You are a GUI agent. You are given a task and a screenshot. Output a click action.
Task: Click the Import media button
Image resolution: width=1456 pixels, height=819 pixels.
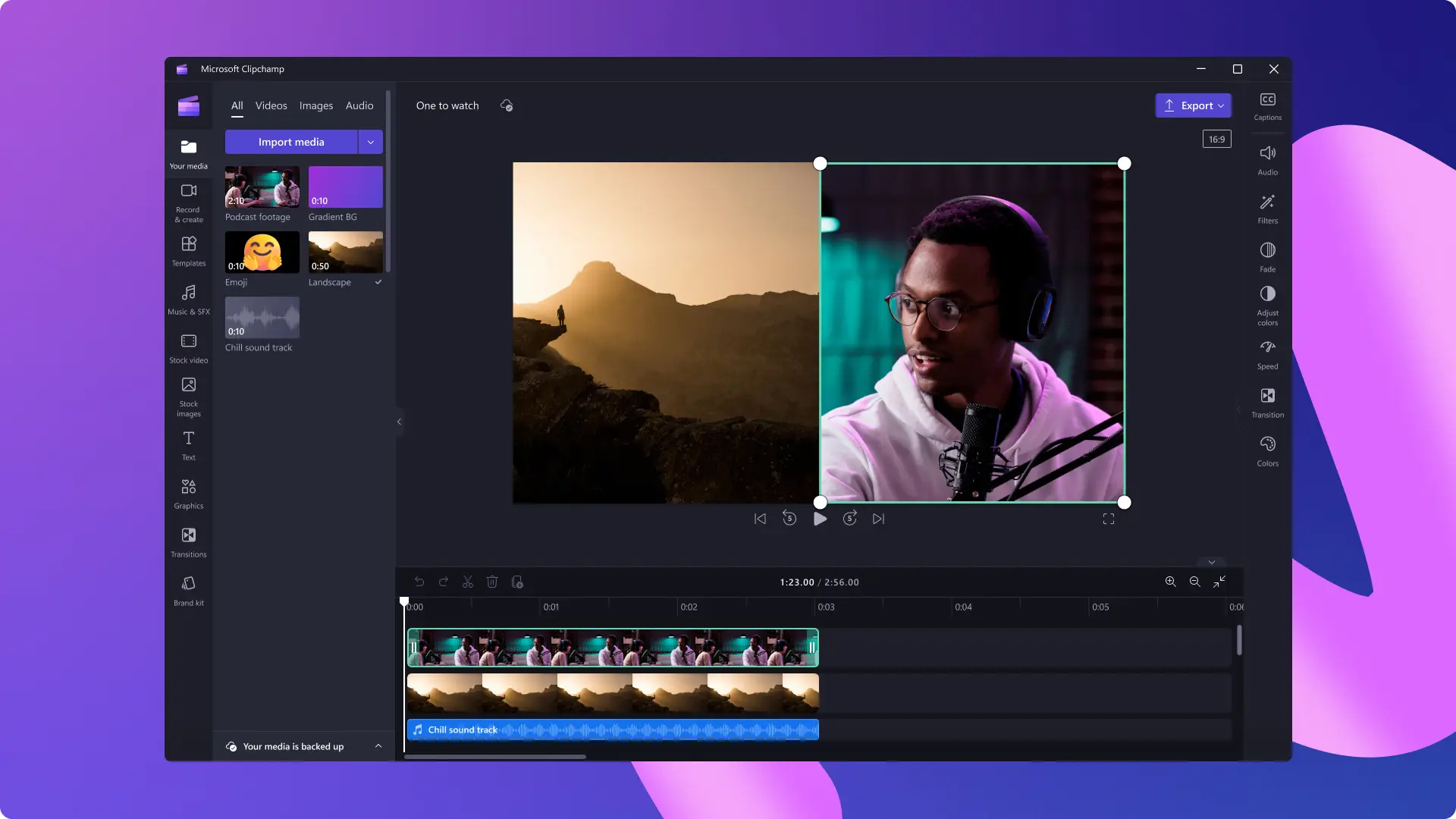(x=290, y=141)
